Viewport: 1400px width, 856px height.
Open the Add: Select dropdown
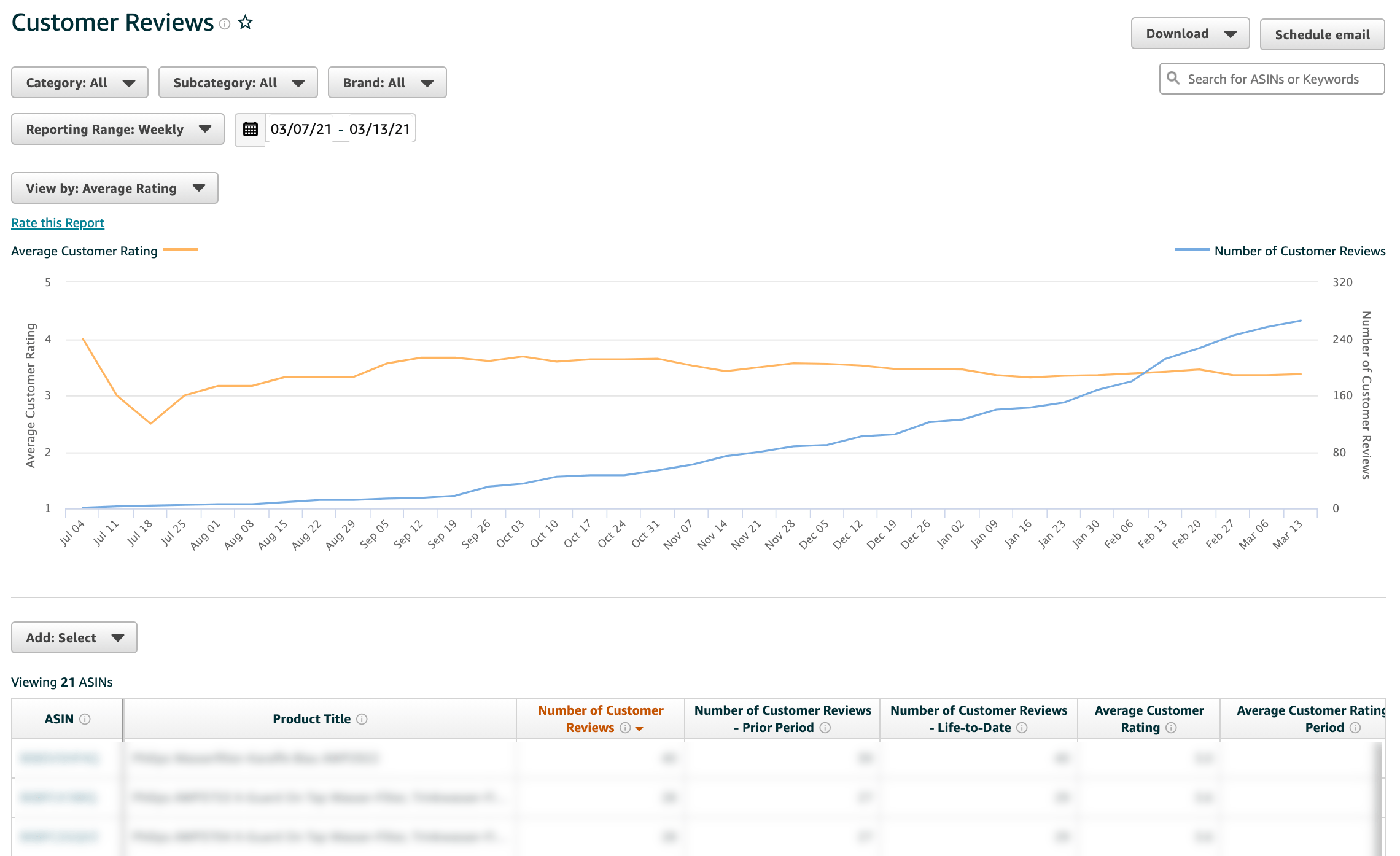click(x=74, y=637)
